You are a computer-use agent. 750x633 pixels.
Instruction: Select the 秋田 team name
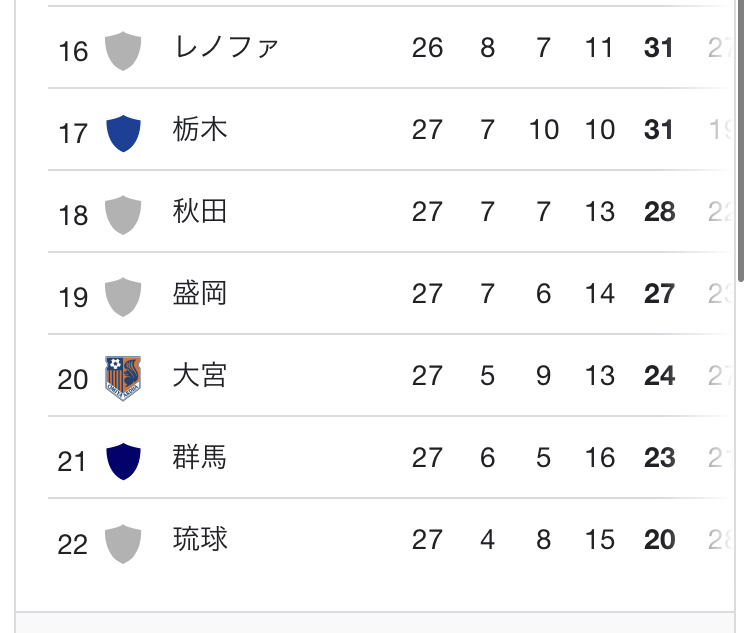(200, 212)
